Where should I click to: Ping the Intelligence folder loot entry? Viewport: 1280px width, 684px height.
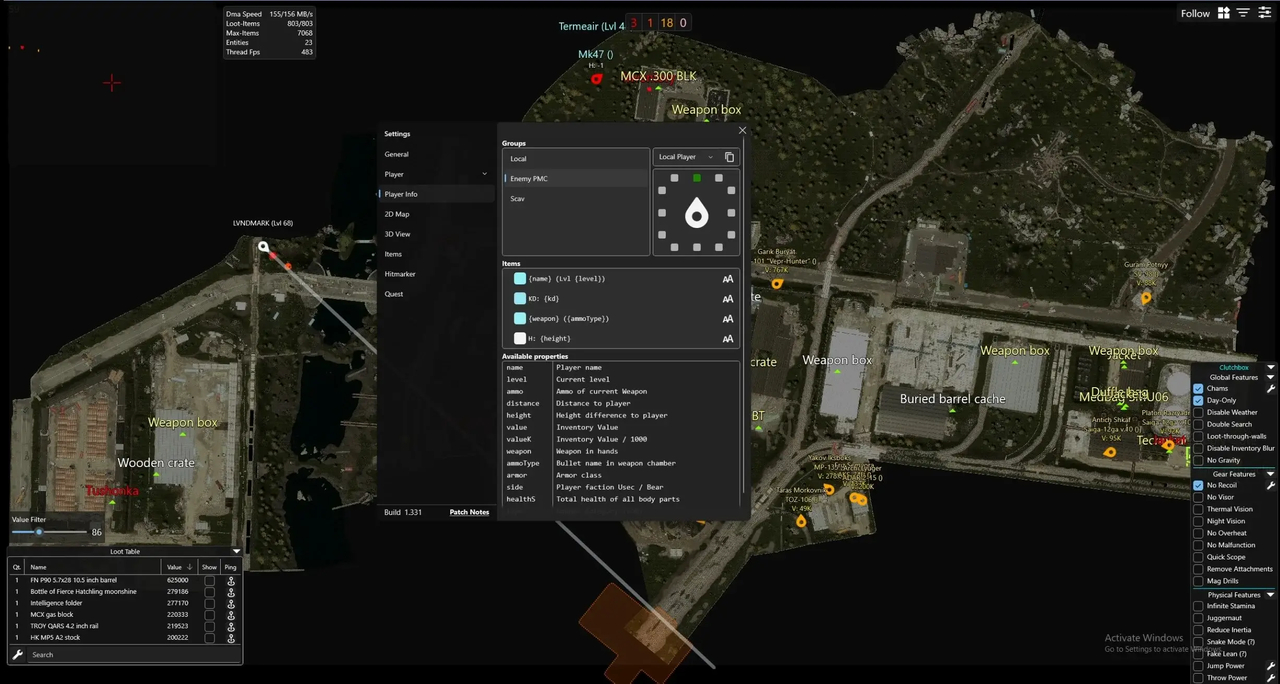coord(230,603)
